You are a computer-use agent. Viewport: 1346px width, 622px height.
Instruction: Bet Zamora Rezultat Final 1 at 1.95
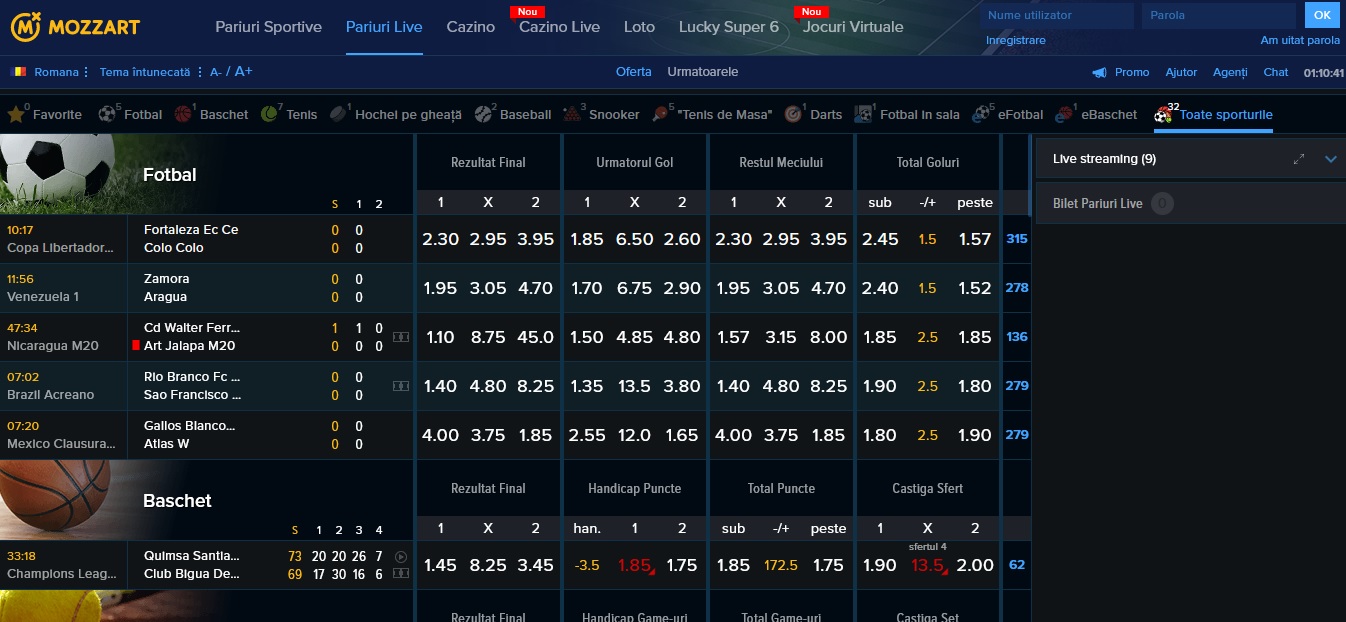(440, 288)
